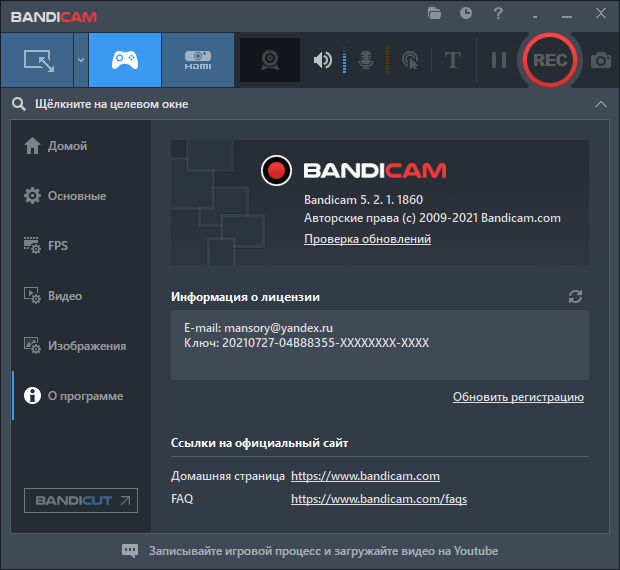Viewport: 620px width, 570px height.
Task: Toggle the speaker sound recording
Action: point(322,60)
